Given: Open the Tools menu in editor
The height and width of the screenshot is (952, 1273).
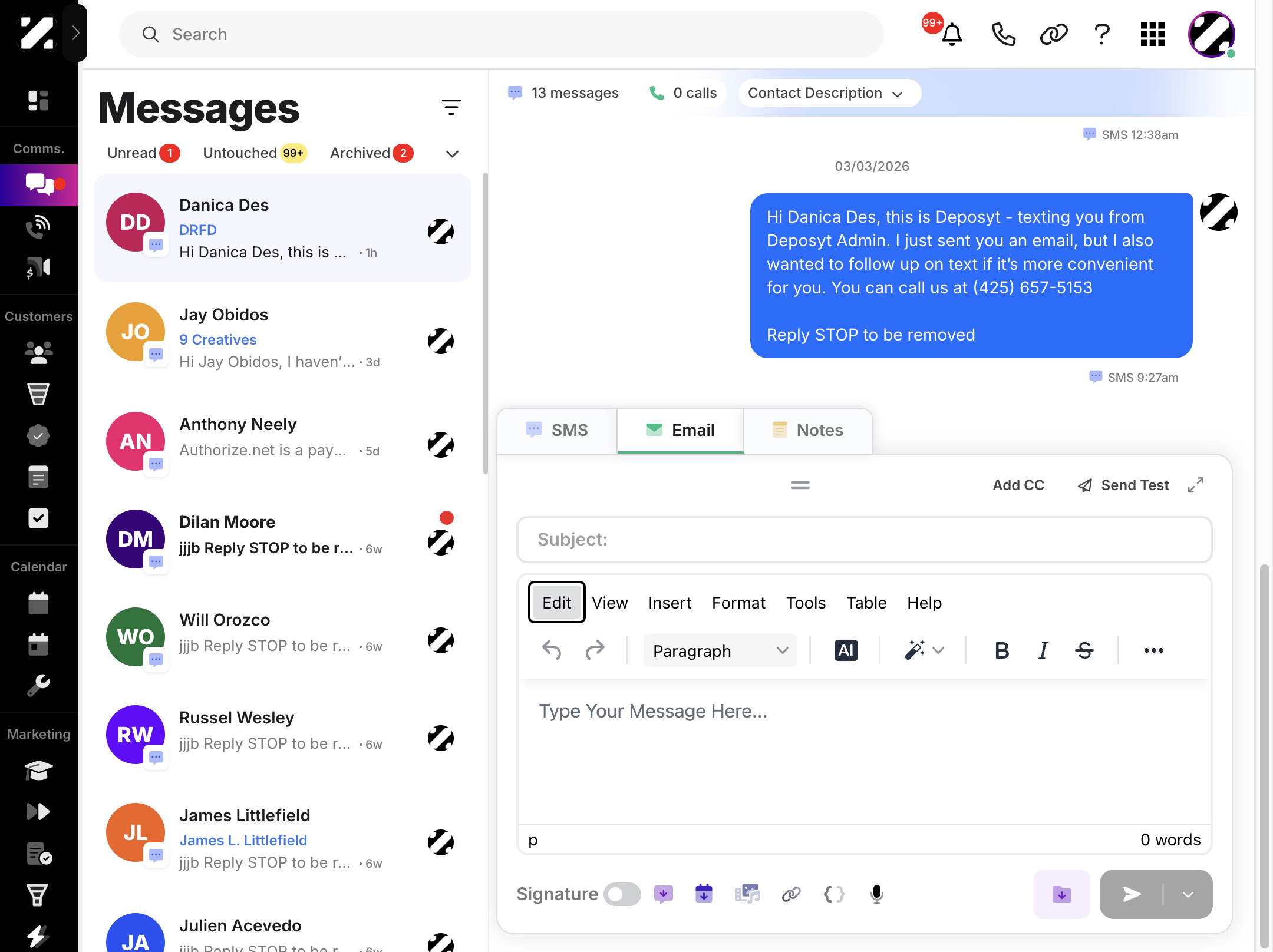Looking at the screenshot, I should tap(806, 603).
